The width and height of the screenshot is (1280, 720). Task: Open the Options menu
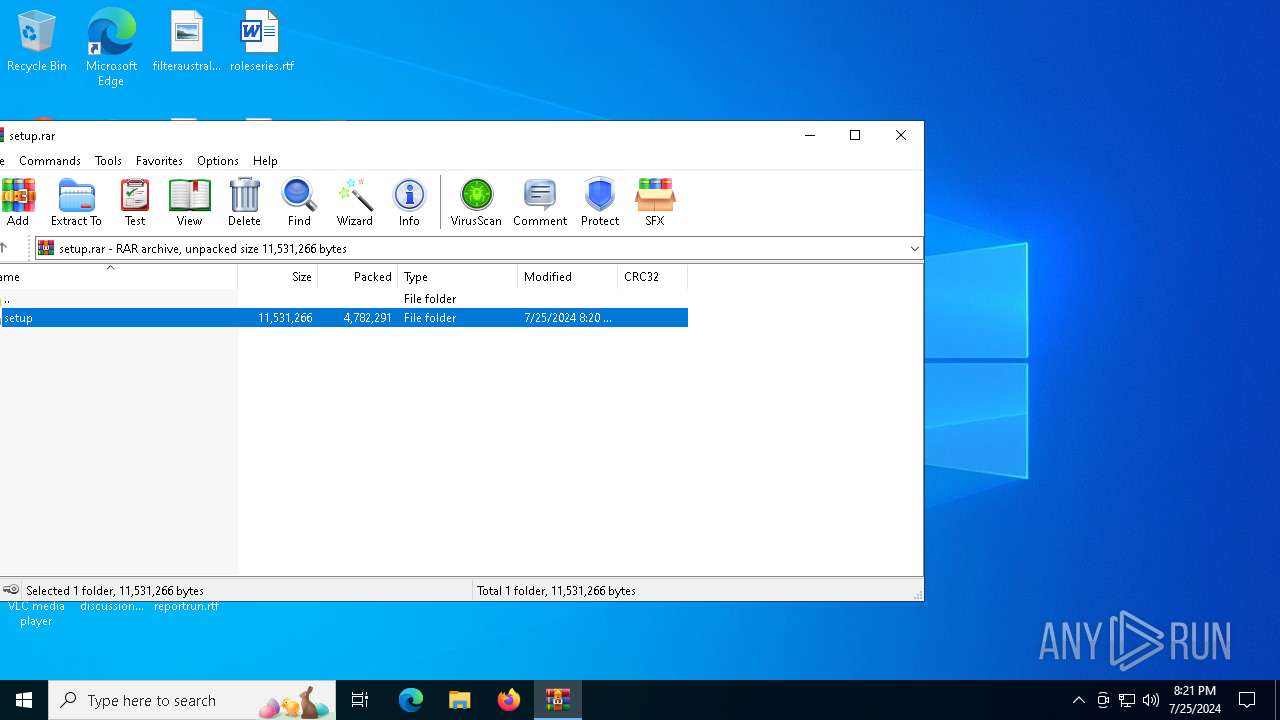pyautogui.click(x=218, y=161)
